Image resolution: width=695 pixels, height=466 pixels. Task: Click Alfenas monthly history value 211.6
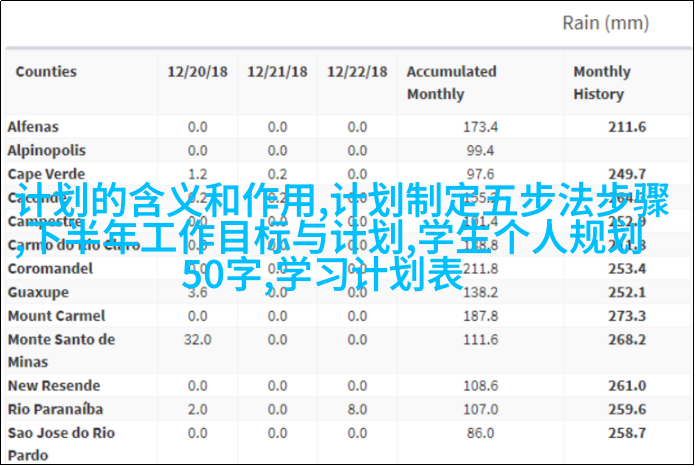627,127
